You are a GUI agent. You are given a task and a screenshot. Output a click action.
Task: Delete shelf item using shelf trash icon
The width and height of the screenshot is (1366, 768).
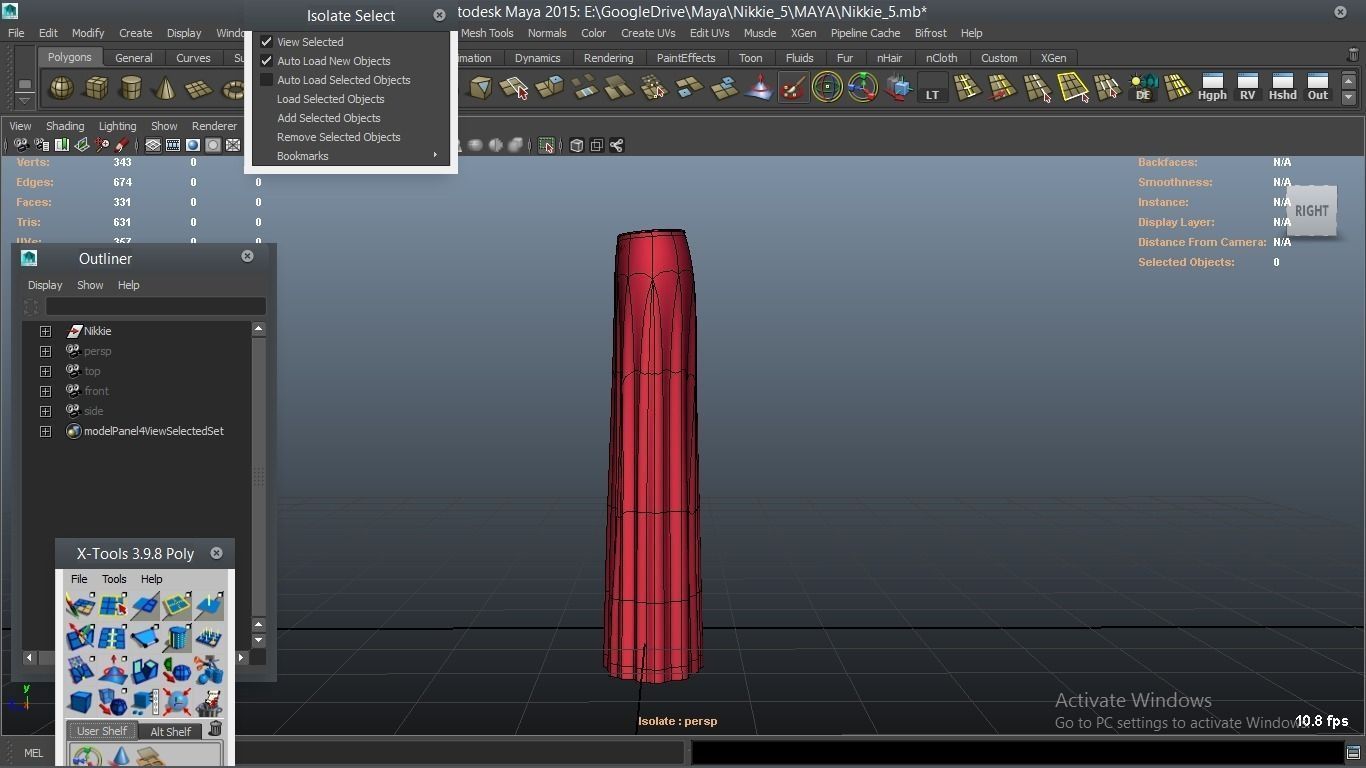click(x=1354, y=56)
